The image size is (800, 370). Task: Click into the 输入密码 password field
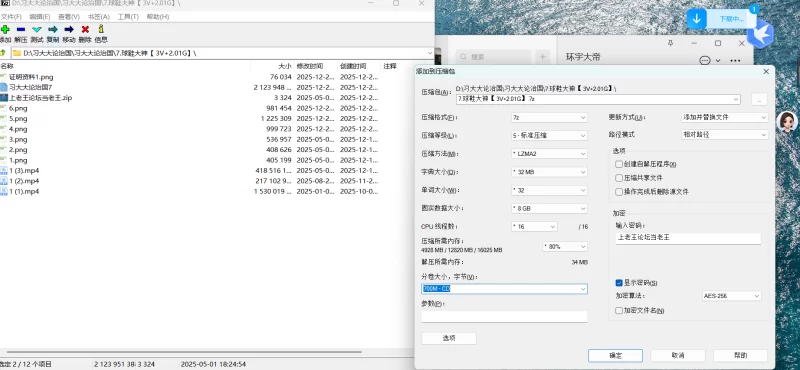688,238
